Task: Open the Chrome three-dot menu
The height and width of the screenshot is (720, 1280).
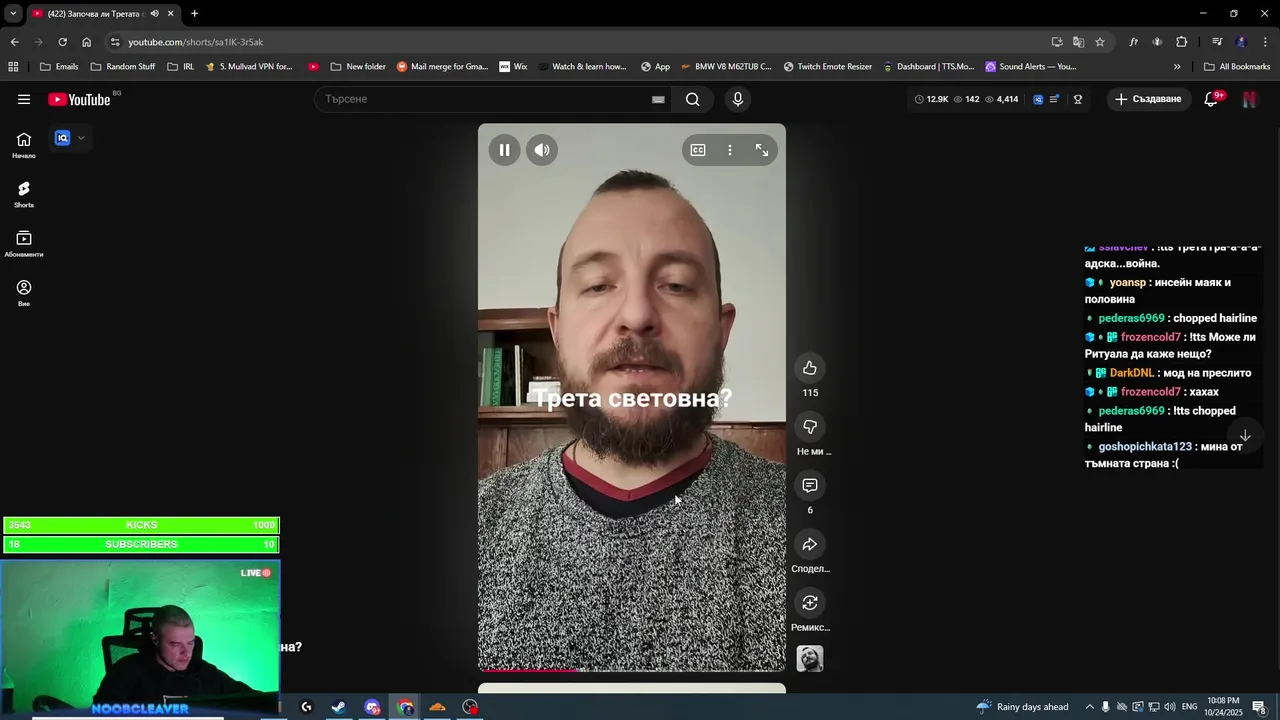Action: [x=1266, y=42]
